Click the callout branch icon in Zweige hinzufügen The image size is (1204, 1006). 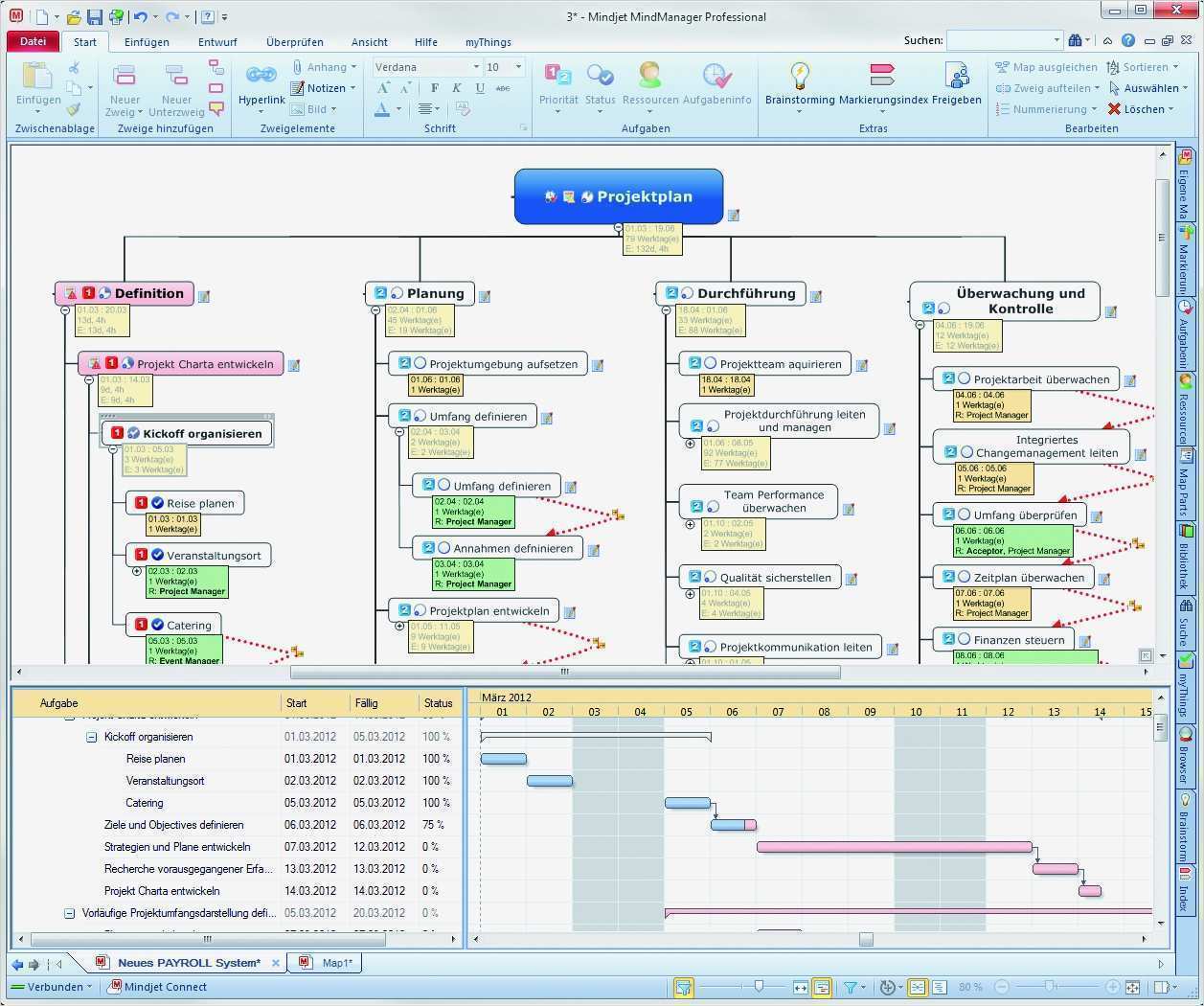point(216,109)
